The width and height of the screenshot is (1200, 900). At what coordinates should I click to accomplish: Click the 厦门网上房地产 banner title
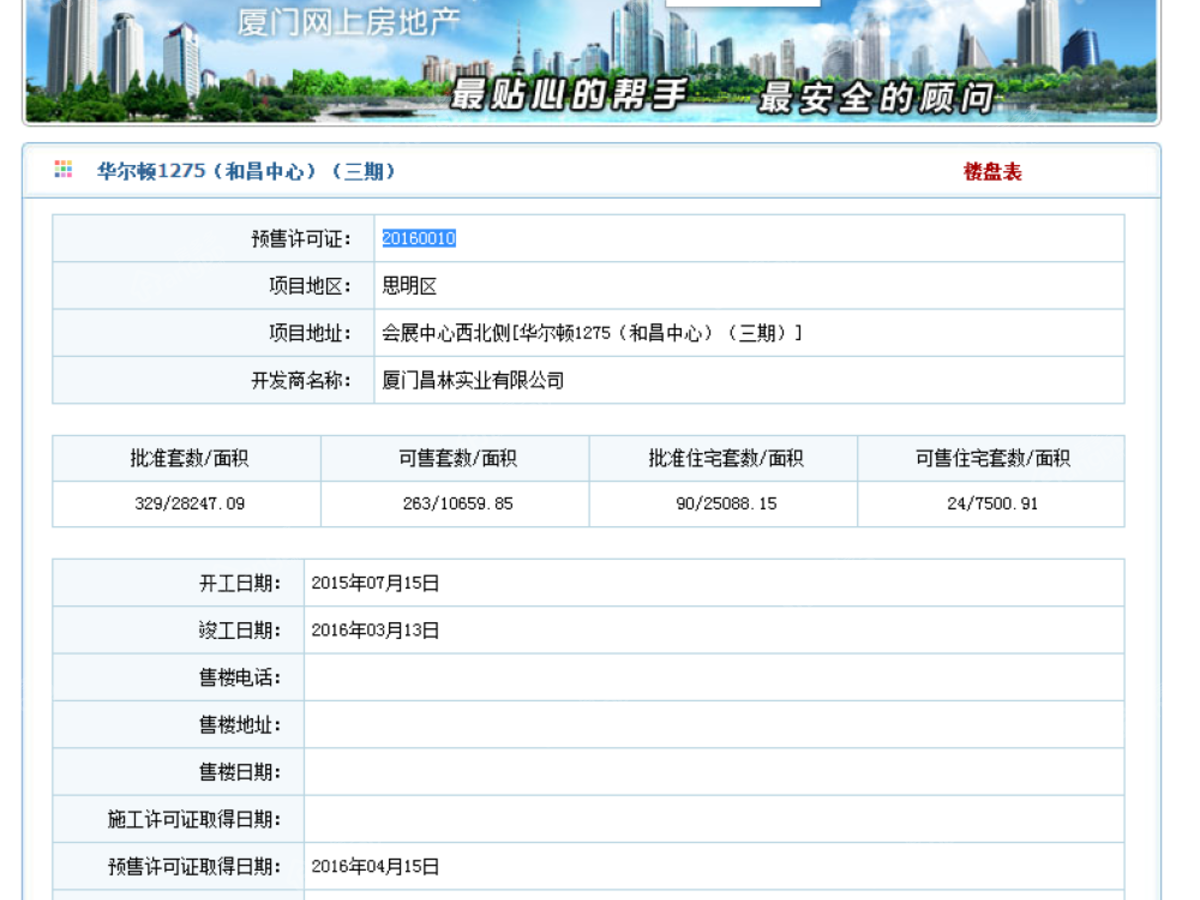(348, 21)
